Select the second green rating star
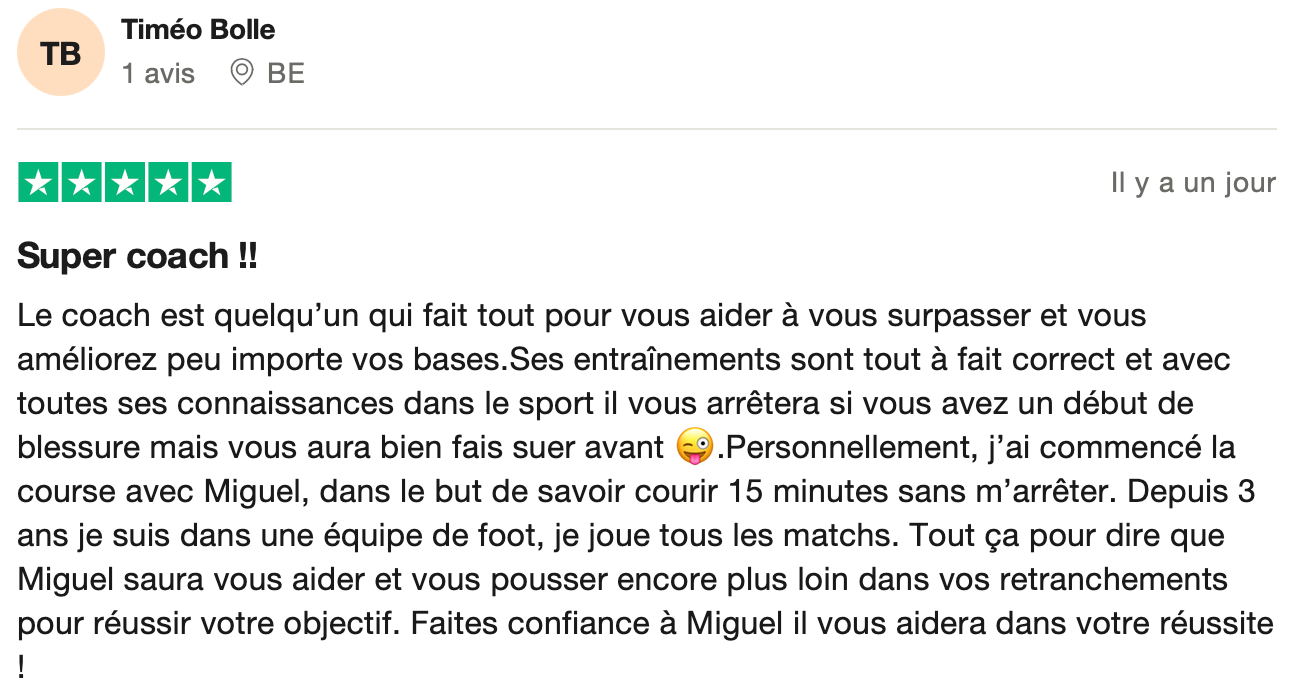 [82, 183]
